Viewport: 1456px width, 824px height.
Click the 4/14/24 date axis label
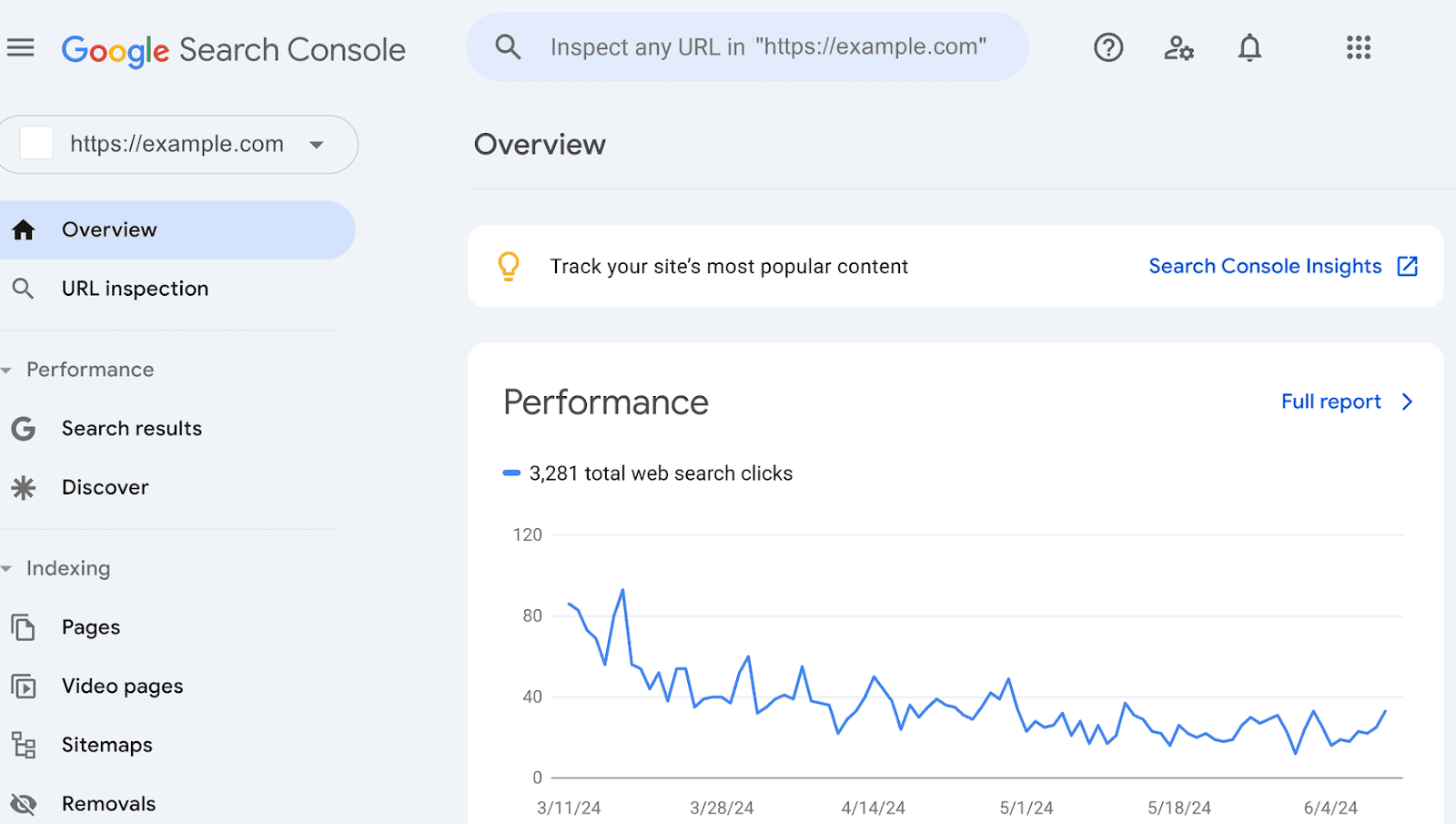(x=874, y=808)
